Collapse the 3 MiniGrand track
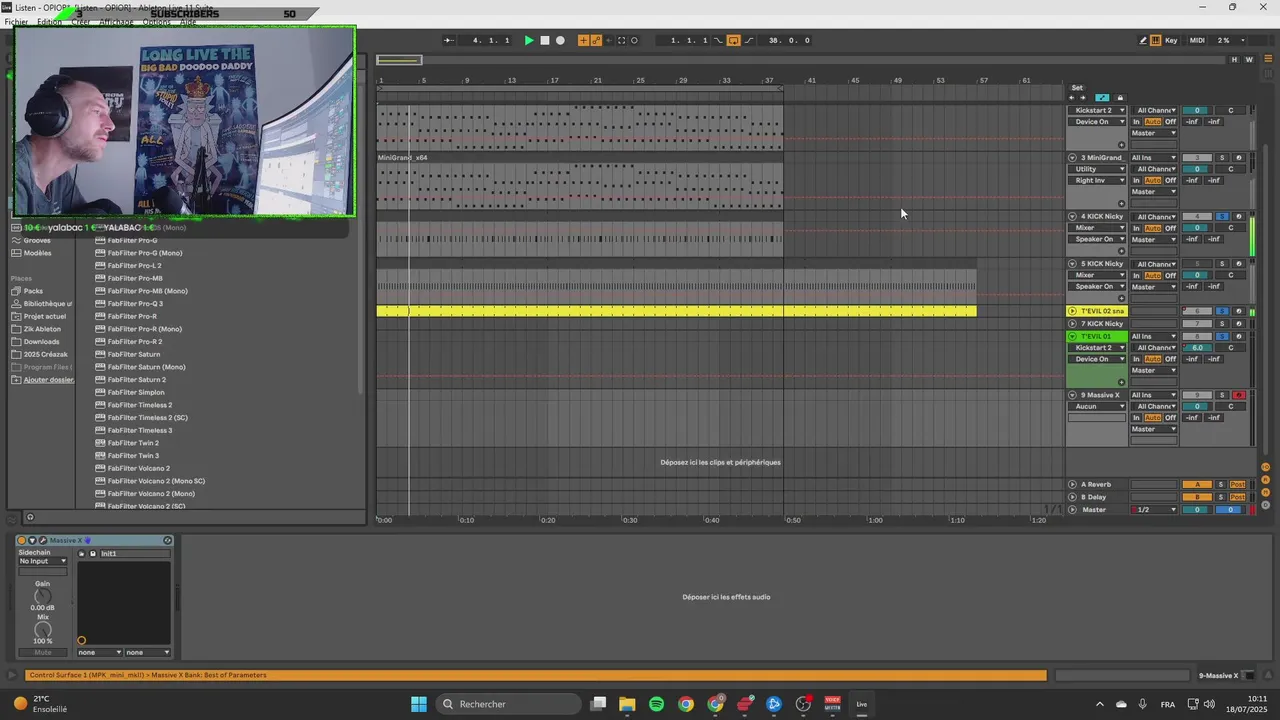Image resolution: width=1280 pixels, height=720 pixels. click(x=1072, y=157)
